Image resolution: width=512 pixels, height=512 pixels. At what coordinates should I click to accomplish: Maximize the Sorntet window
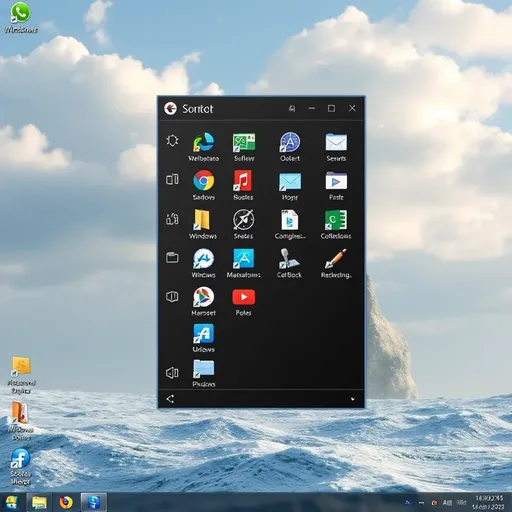331,108
